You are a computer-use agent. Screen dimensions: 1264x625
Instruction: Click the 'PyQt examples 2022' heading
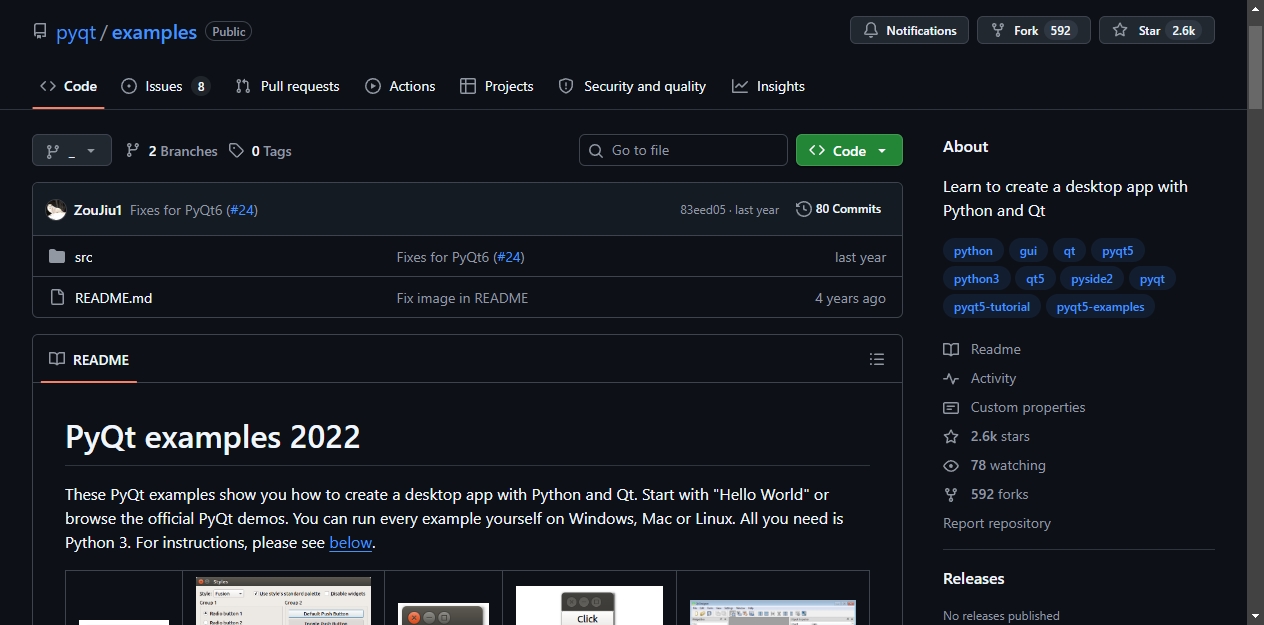(213, 437)
